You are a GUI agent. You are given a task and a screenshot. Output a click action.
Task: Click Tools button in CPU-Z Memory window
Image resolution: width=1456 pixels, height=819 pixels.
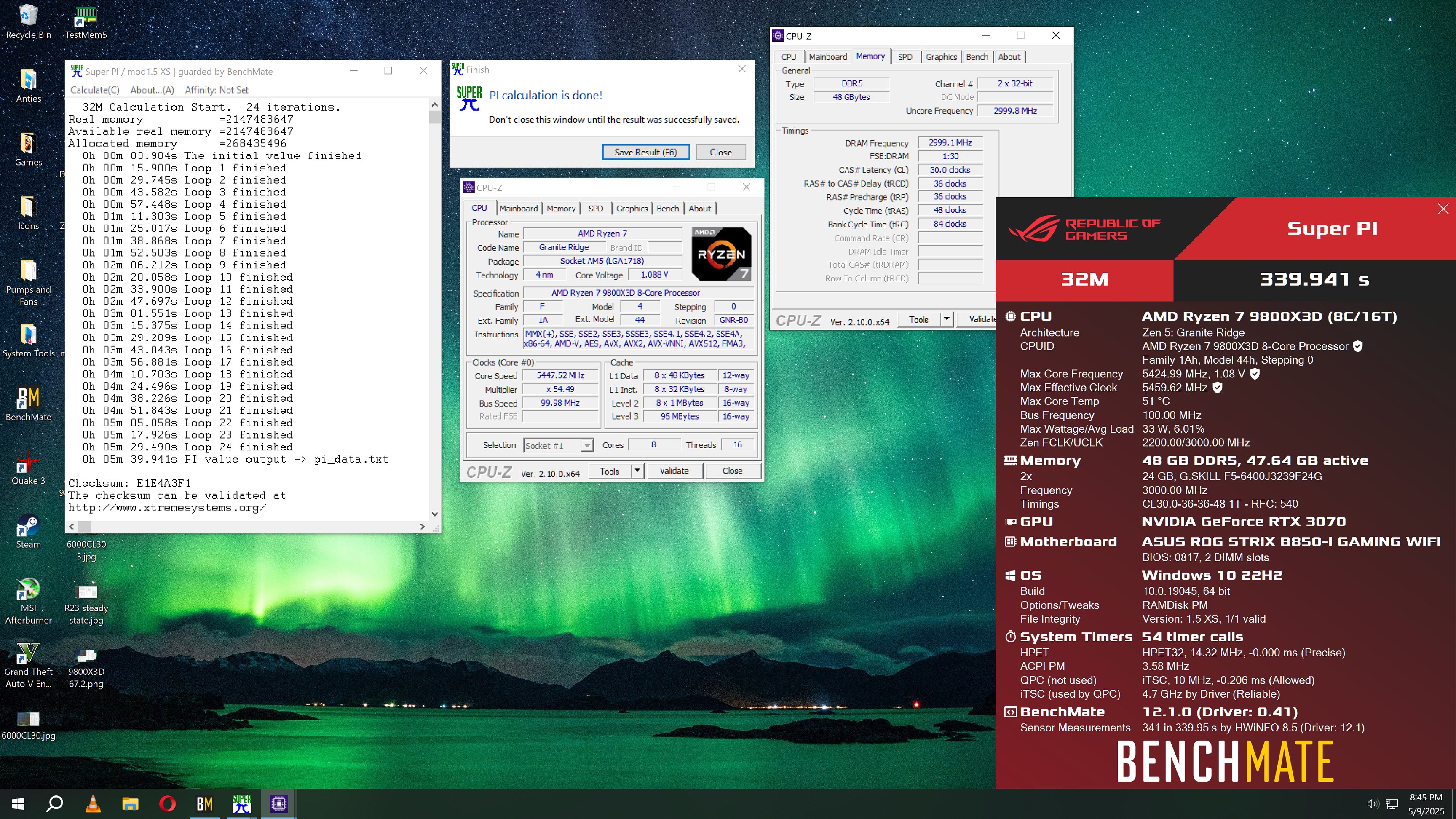[919, 319]
